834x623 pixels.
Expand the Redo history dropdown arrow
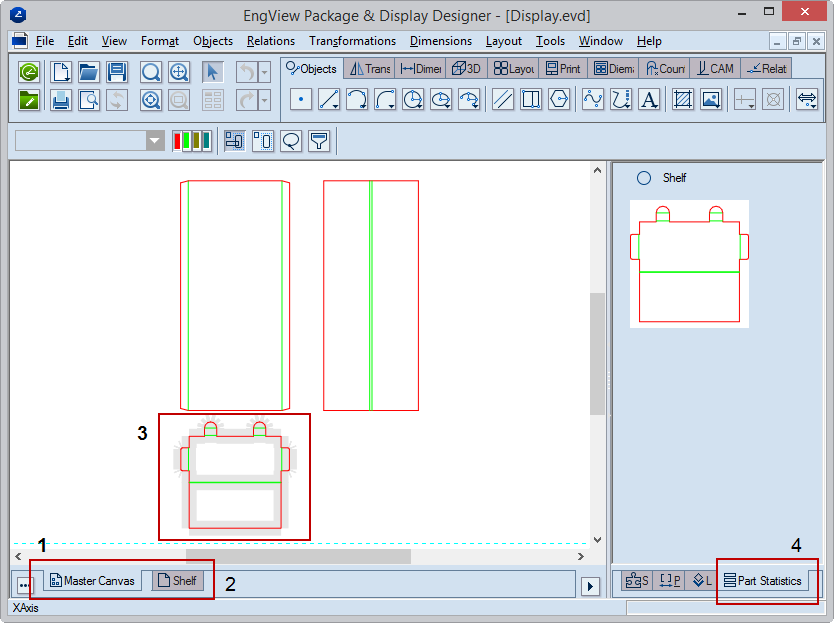(x=264, y=100)
